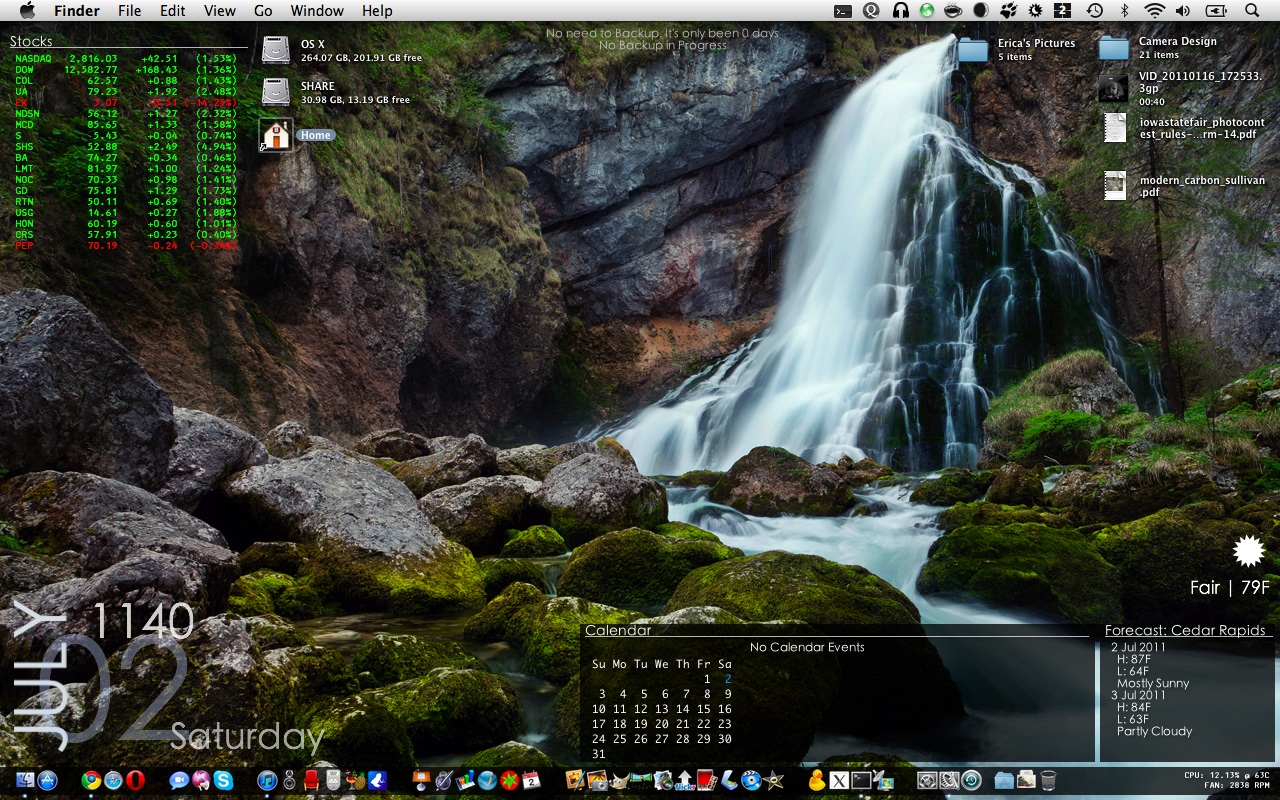Select the Camera Design folder on the desktop
The image size is (1280, 800).
pos(1114,47)
